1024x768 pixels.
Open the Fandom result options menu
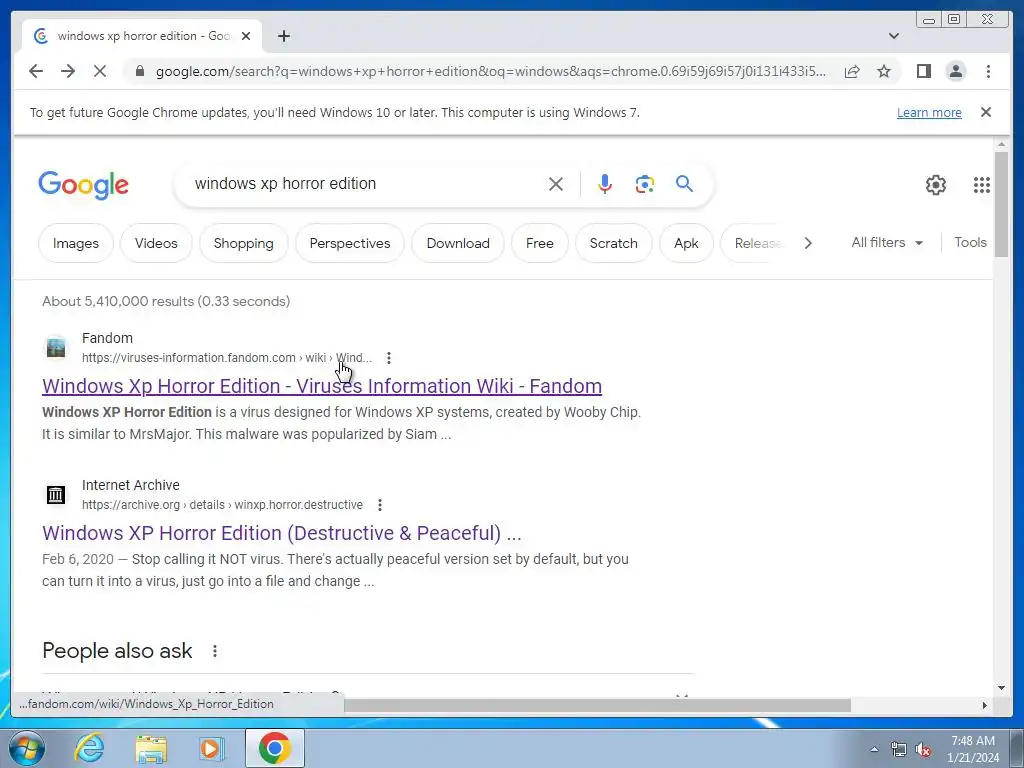coord(389,358)
